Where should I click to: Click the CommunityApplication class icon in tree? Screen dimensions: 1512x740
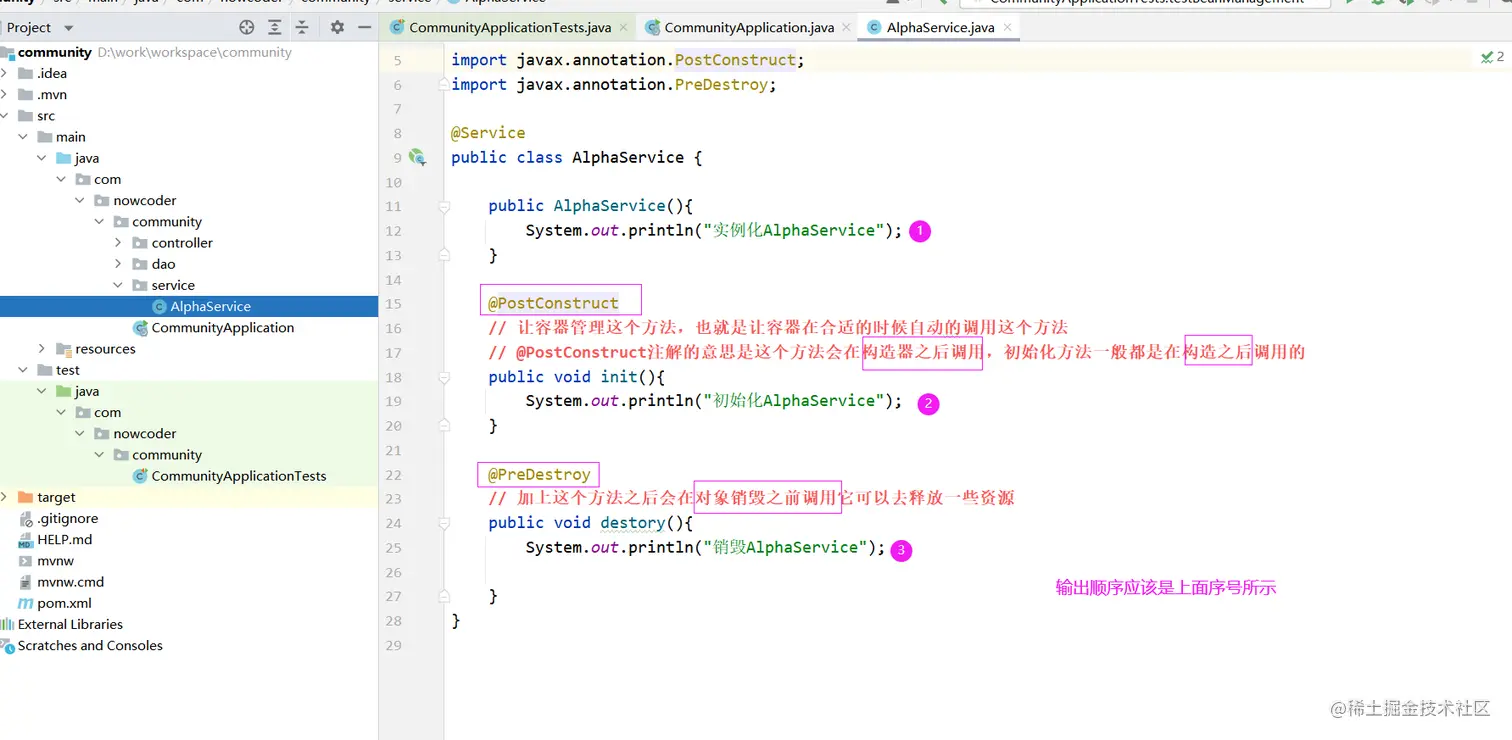click(x=141, y=328)
